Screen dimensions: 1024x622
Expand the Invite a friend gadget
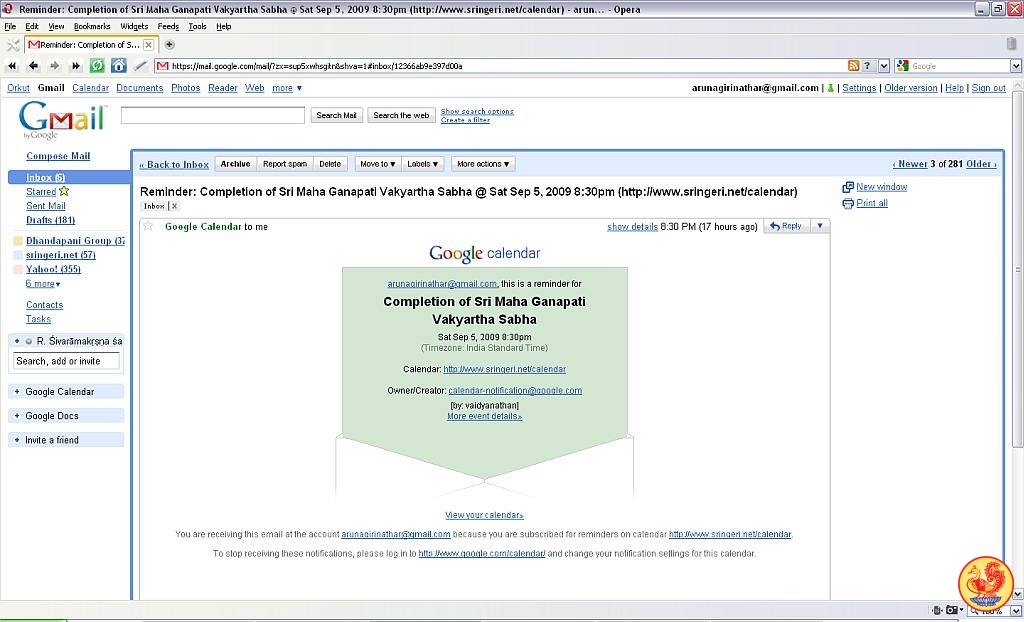click(x=17, y=440)
